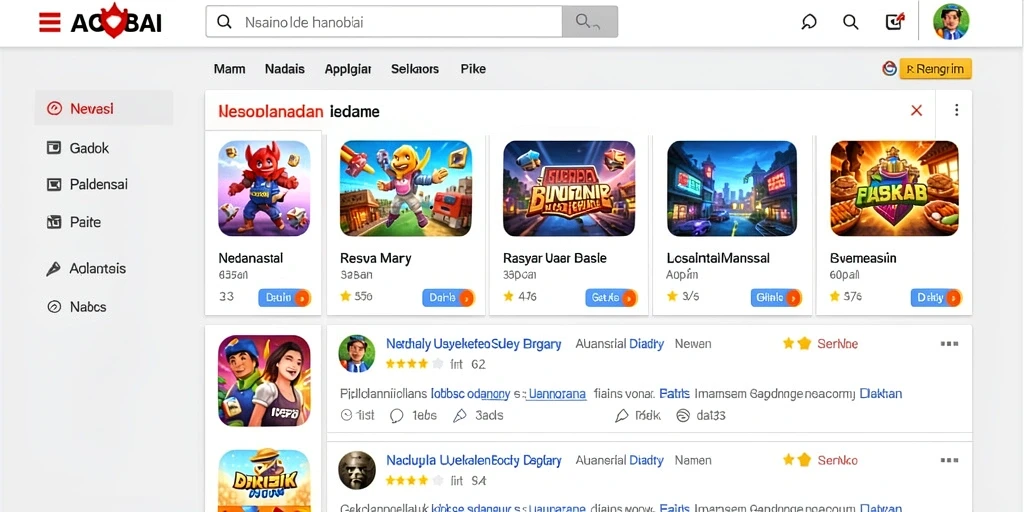Click the blue button on Resva Mary card
The width and height of the screenshot is (1024, 512).
pyautogui.click(x=448, y=298)
